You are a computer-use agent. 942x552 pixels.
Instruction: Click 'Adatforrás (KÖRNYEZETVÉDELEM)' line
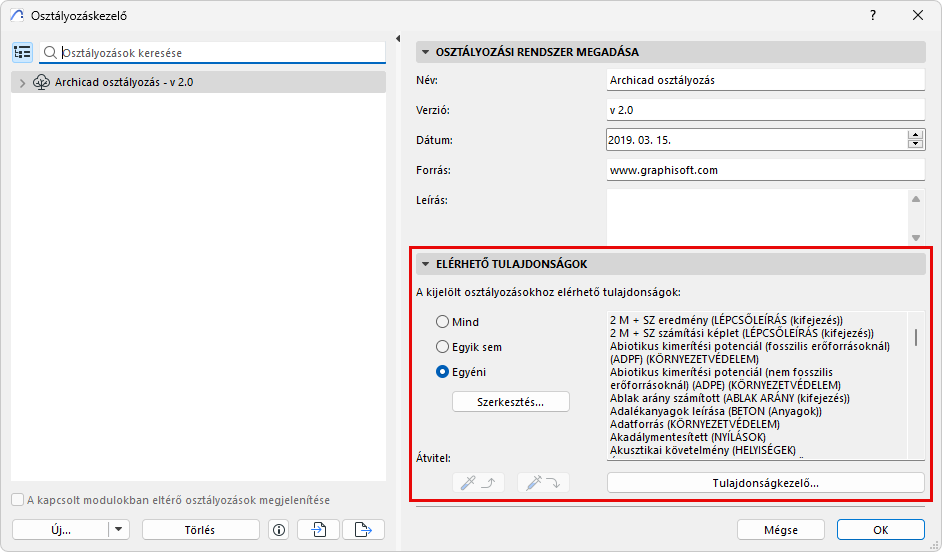(x=694, y=424)
